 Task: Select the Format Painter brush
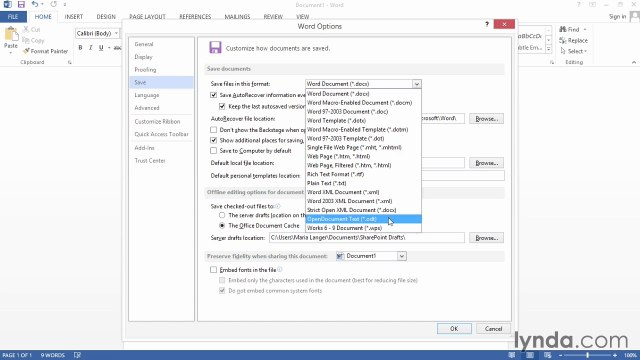click(26, 51)
